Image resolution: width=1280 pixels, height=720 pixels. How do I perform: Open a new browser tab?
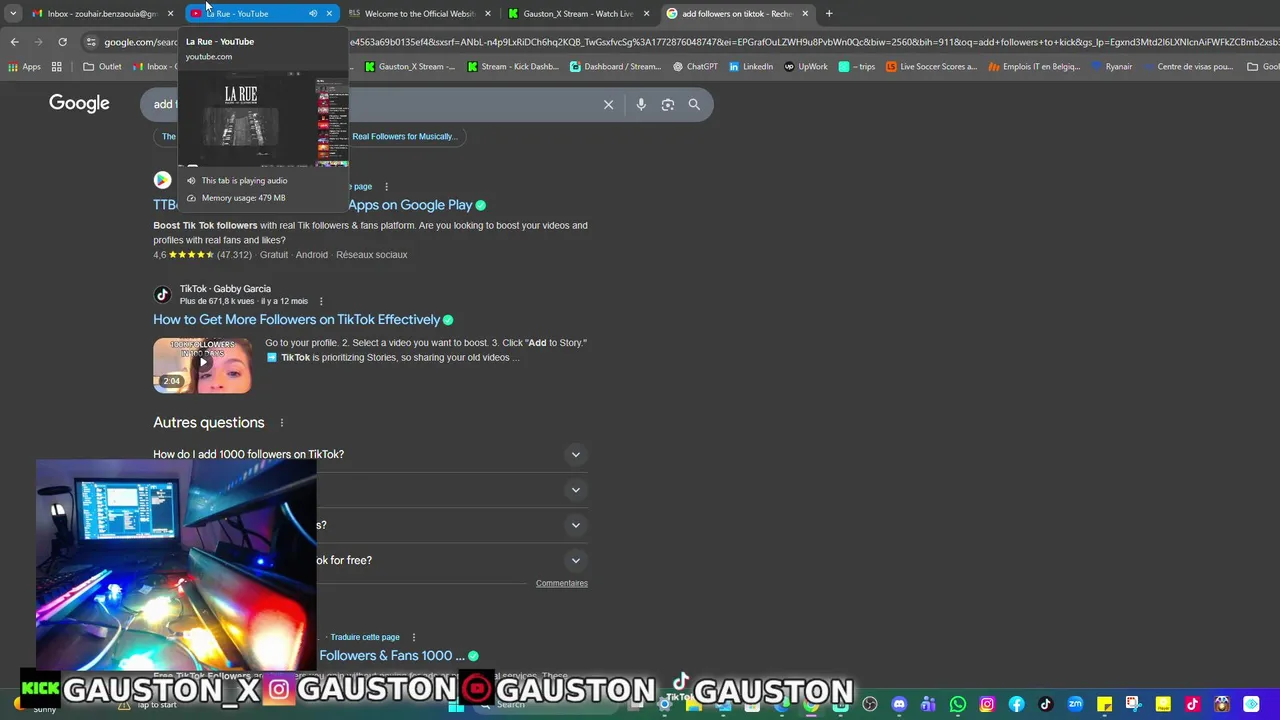(x=829, y=14)
